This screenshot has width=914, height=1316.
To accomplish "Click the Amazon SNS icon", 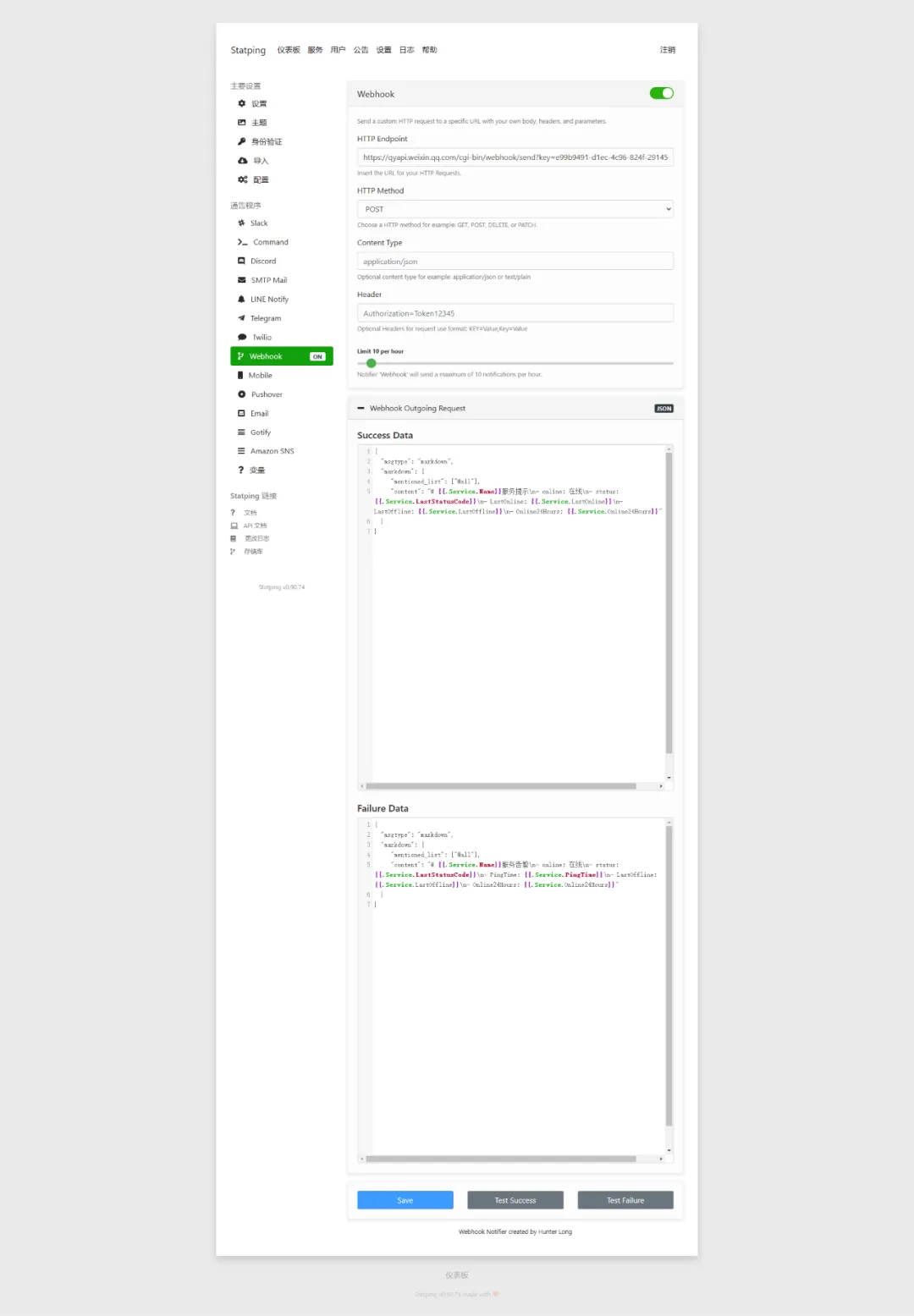I will 241,451.
